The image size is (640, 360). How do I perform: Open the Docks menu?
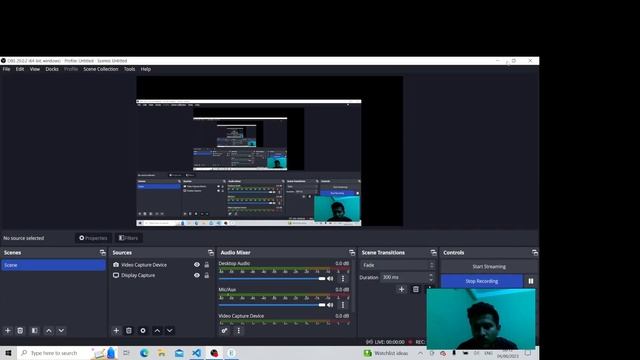click(52, 69)
